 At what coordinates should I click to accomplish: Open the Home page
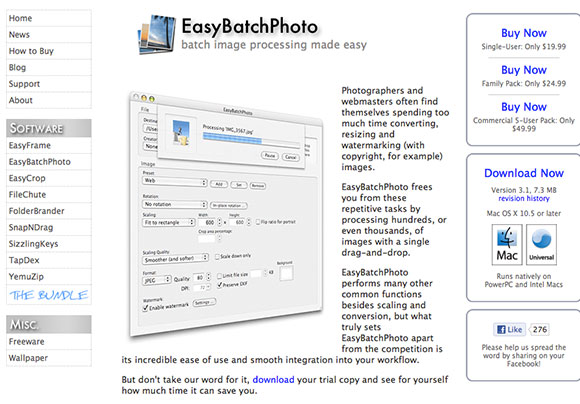[48, 18]
